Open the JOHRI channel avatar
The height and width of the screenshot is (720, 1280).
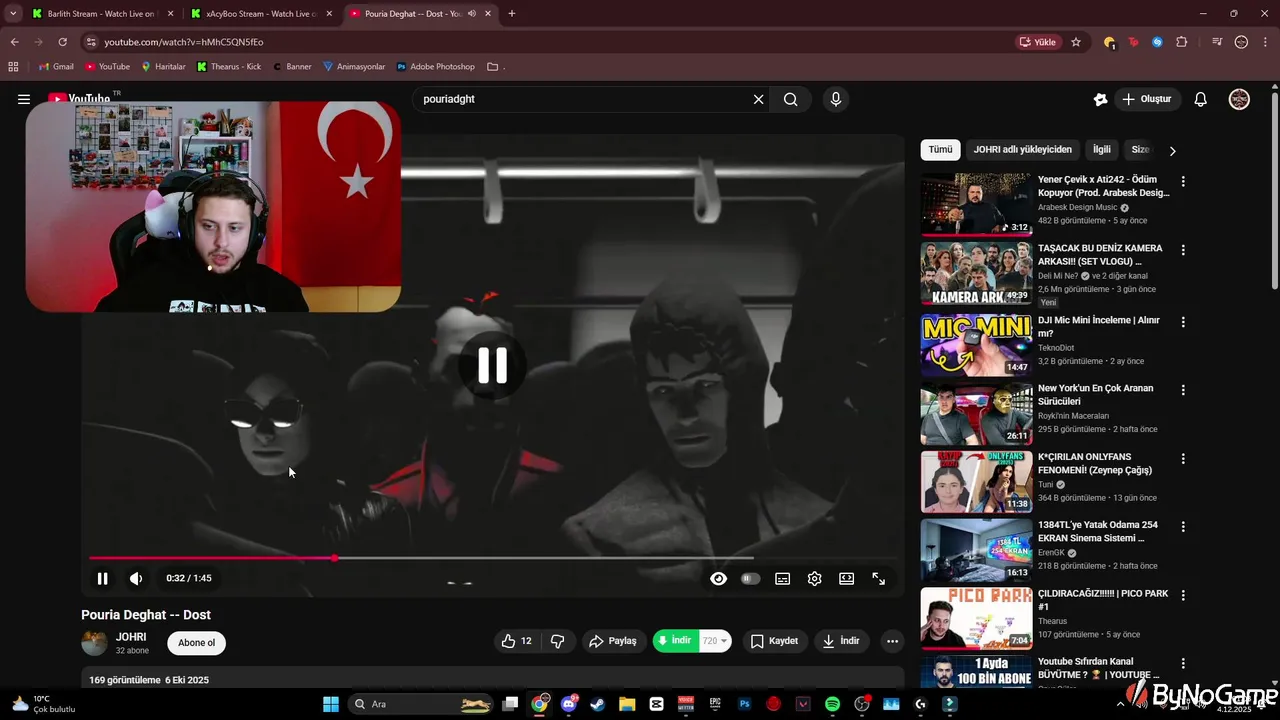click(94, 643)
